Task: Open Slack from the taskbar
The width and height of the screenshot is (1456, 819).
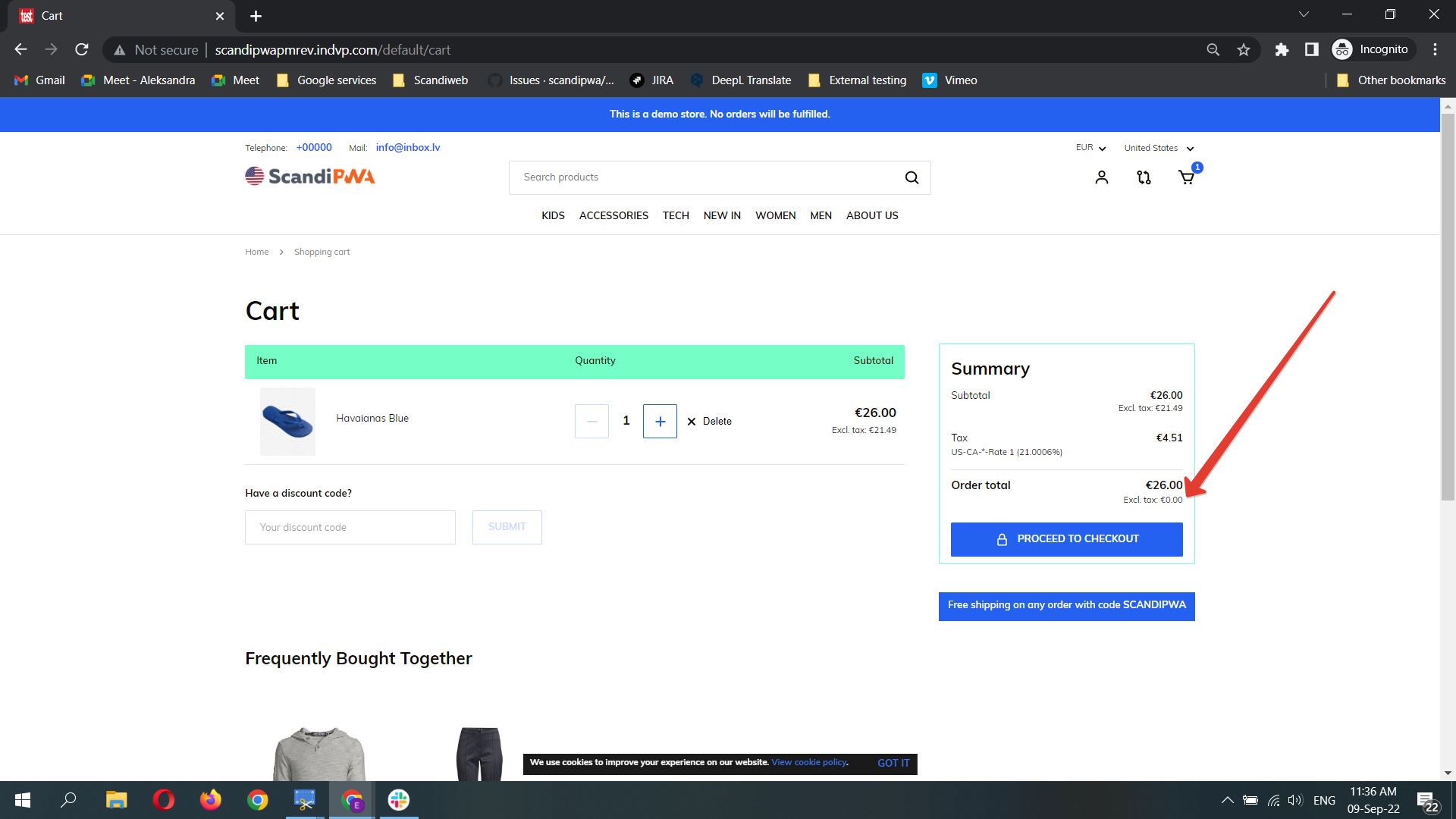Action: (398, 800)
